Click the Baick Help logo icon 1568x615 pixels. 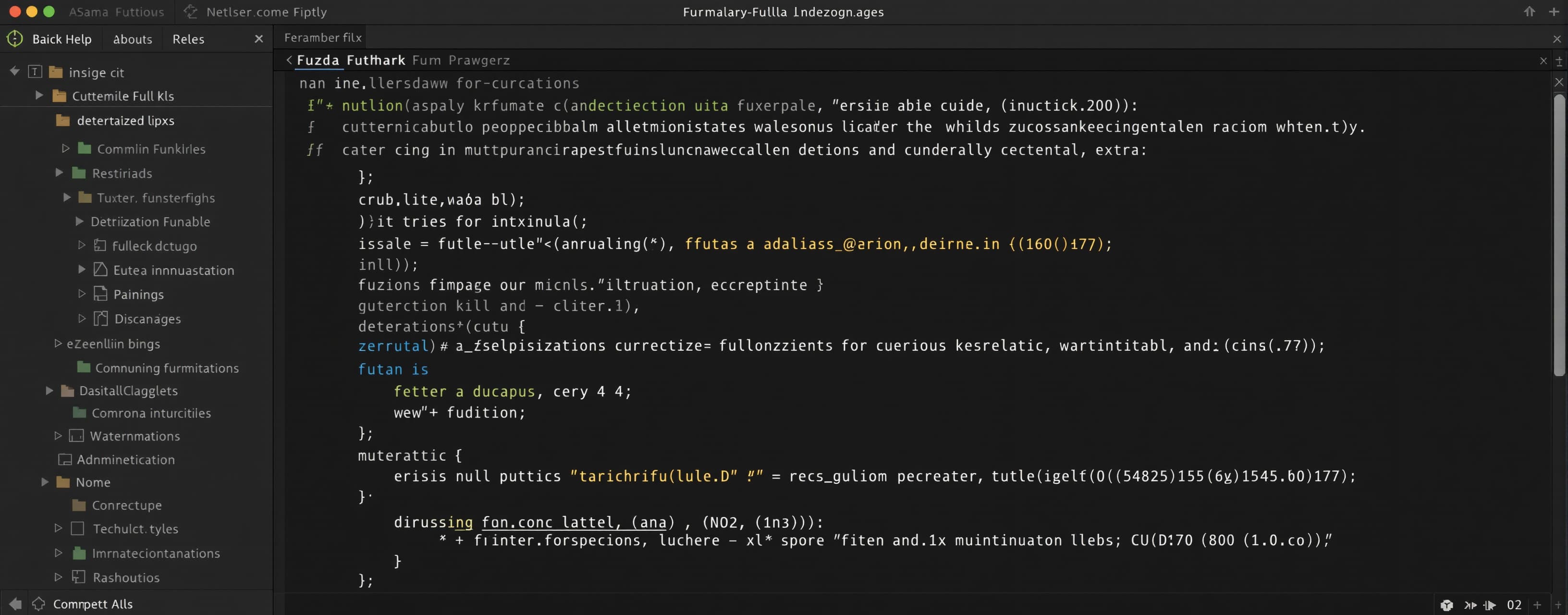[x=14, y=39]
